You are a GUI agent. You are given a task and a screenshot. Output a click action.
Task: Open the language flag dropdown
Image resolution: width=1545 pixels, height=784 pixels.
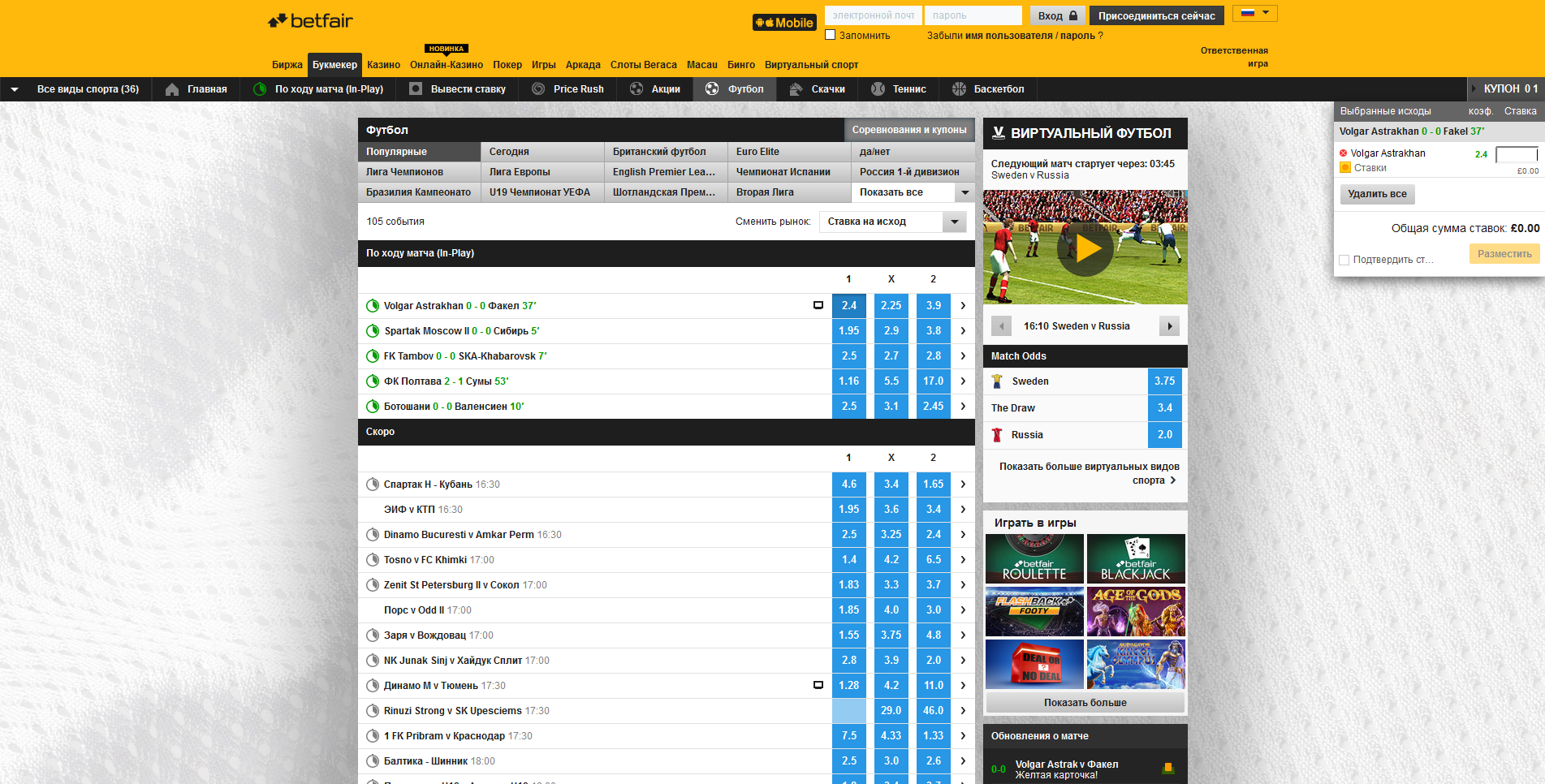point(1254,13)
